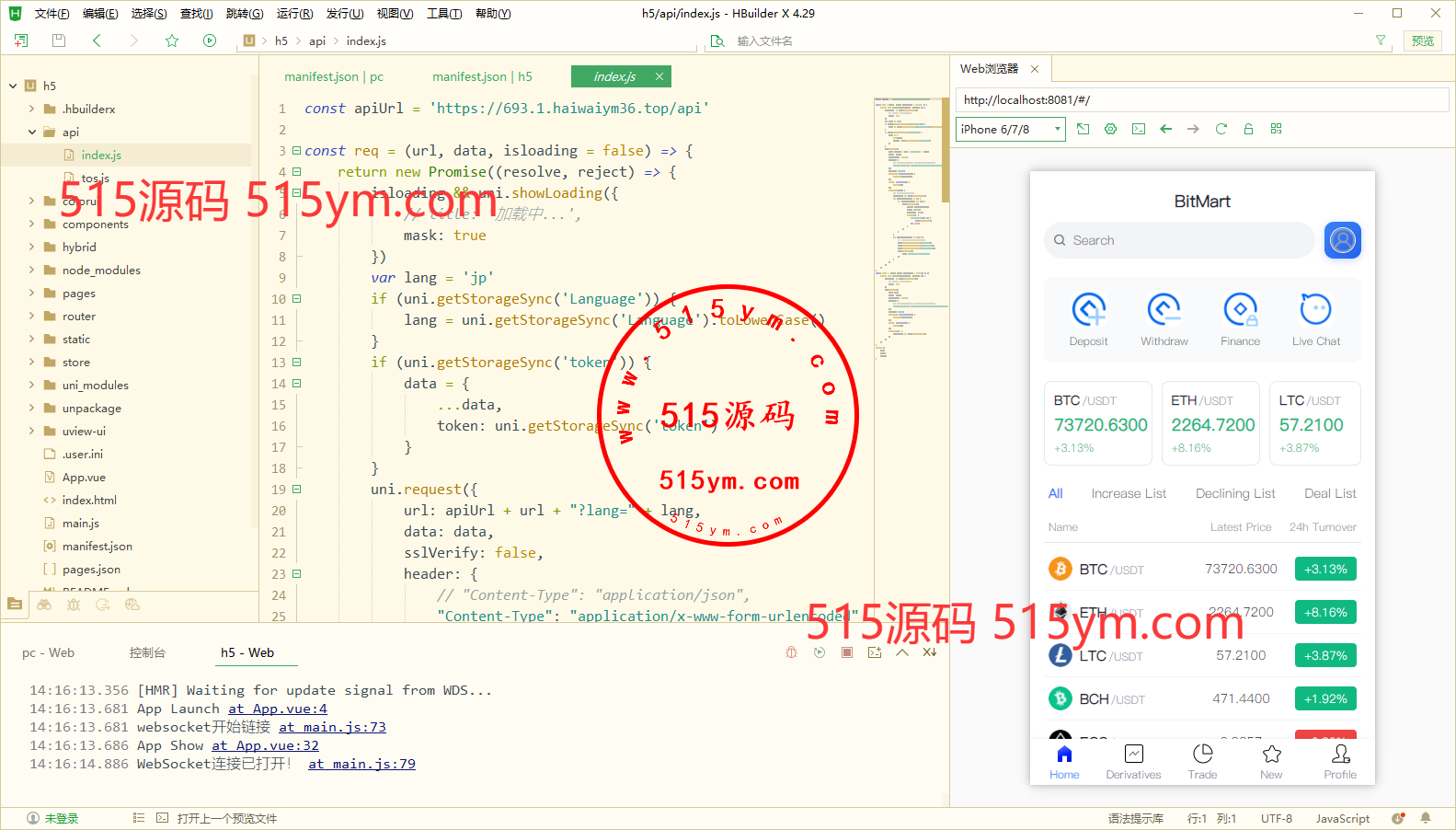Open the iPhone 6/7/8 device dropdown
The image size is (1456, 830).
(1010, 129)
